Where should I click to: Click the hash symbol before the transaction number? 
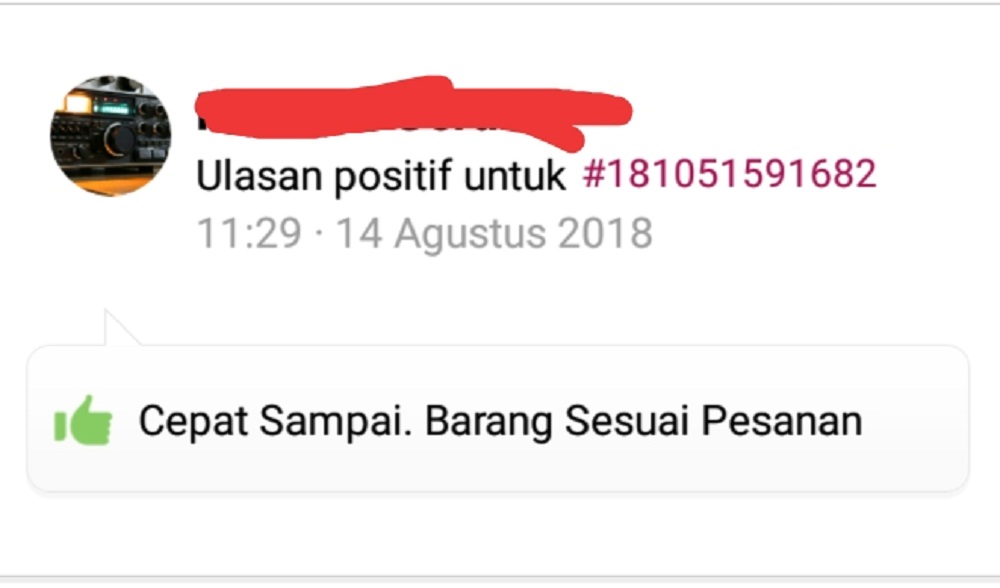(x=593, y=173)
